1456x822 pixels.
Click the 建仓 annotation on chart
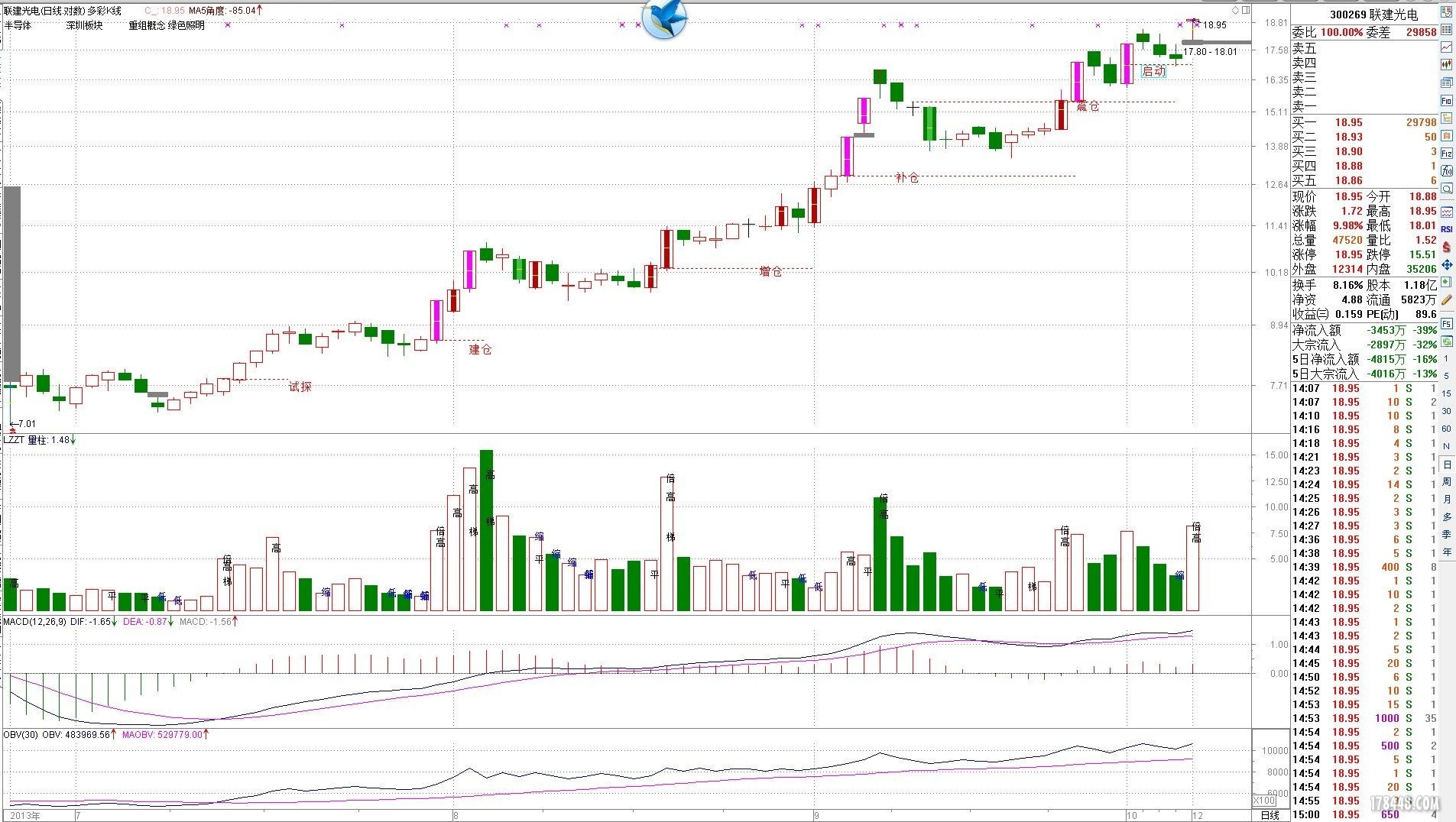(x=480, y=349)
